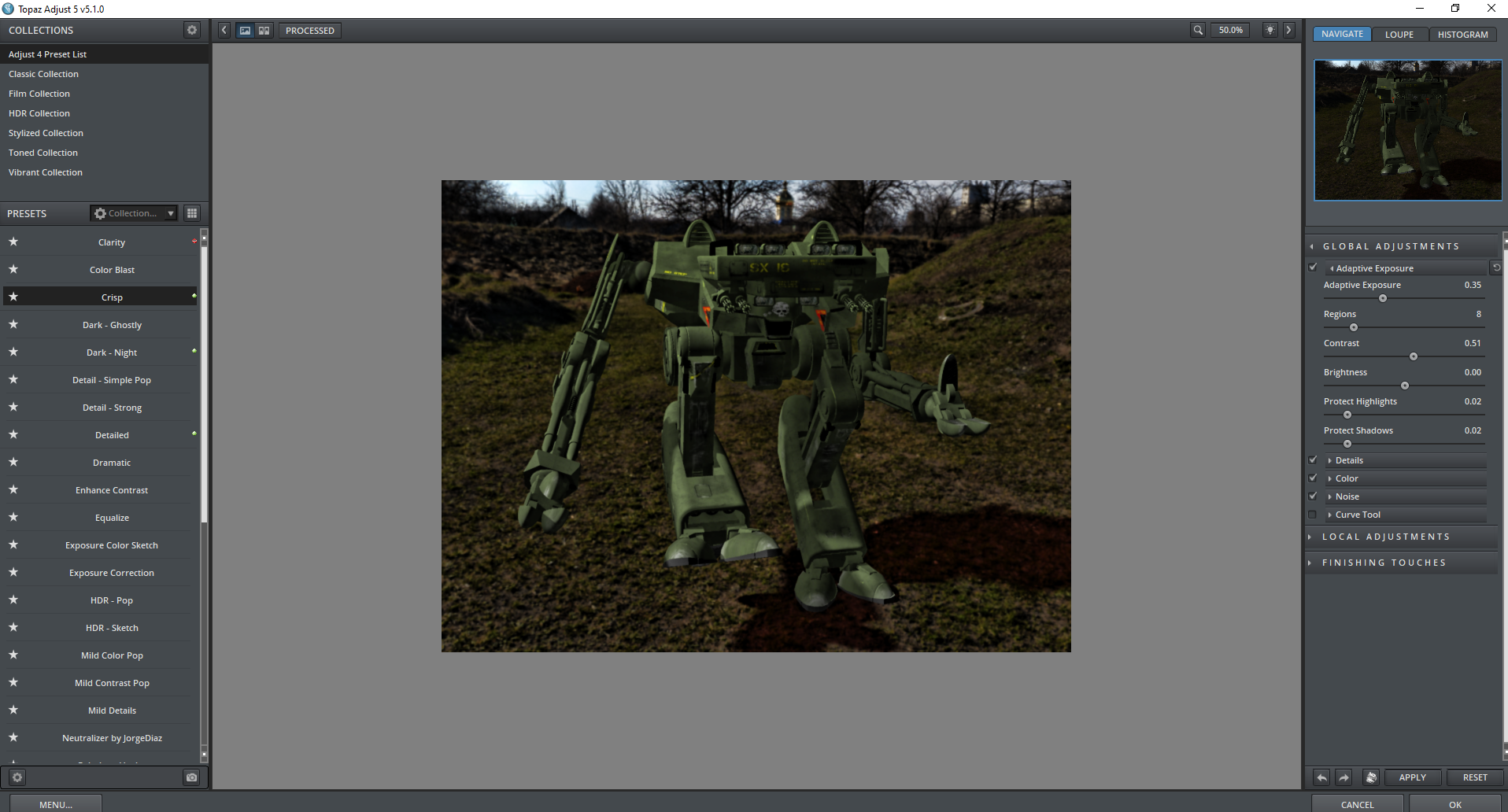Click the camera snapshot icon below presets

(191, 777)
